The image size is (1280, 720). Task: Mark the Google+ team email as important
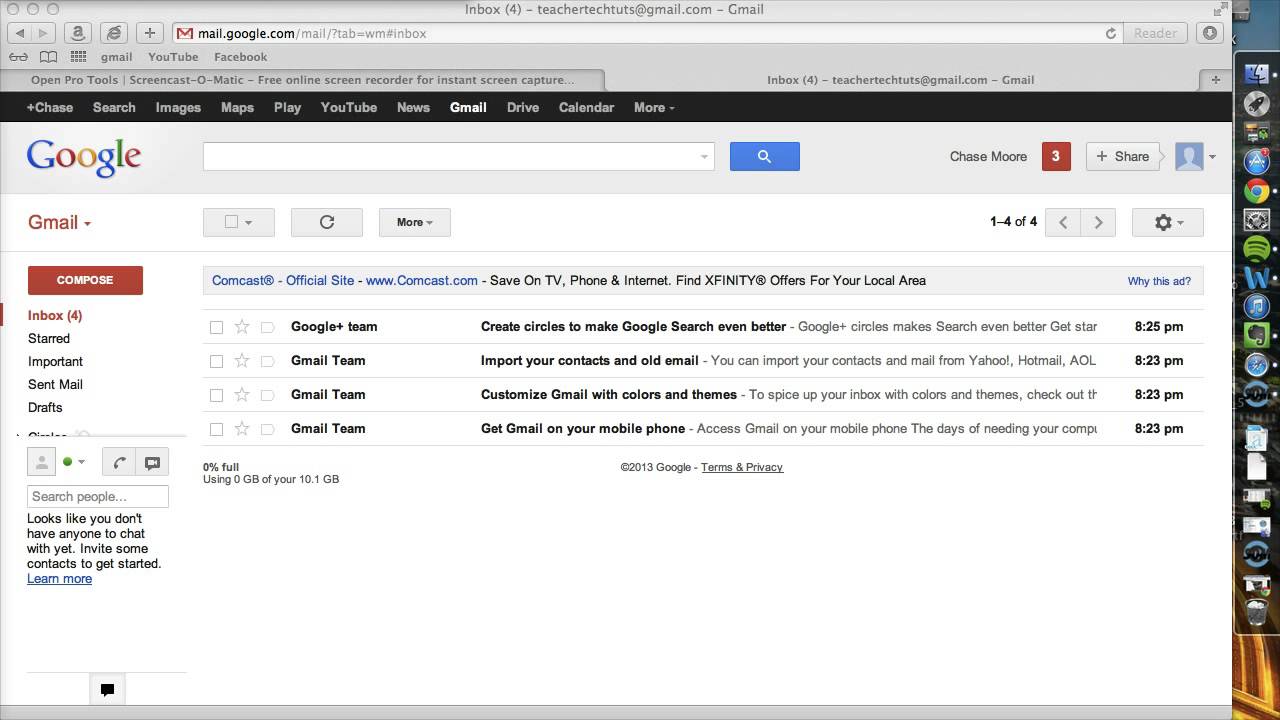pyautogui.click(x=267, y=327)
